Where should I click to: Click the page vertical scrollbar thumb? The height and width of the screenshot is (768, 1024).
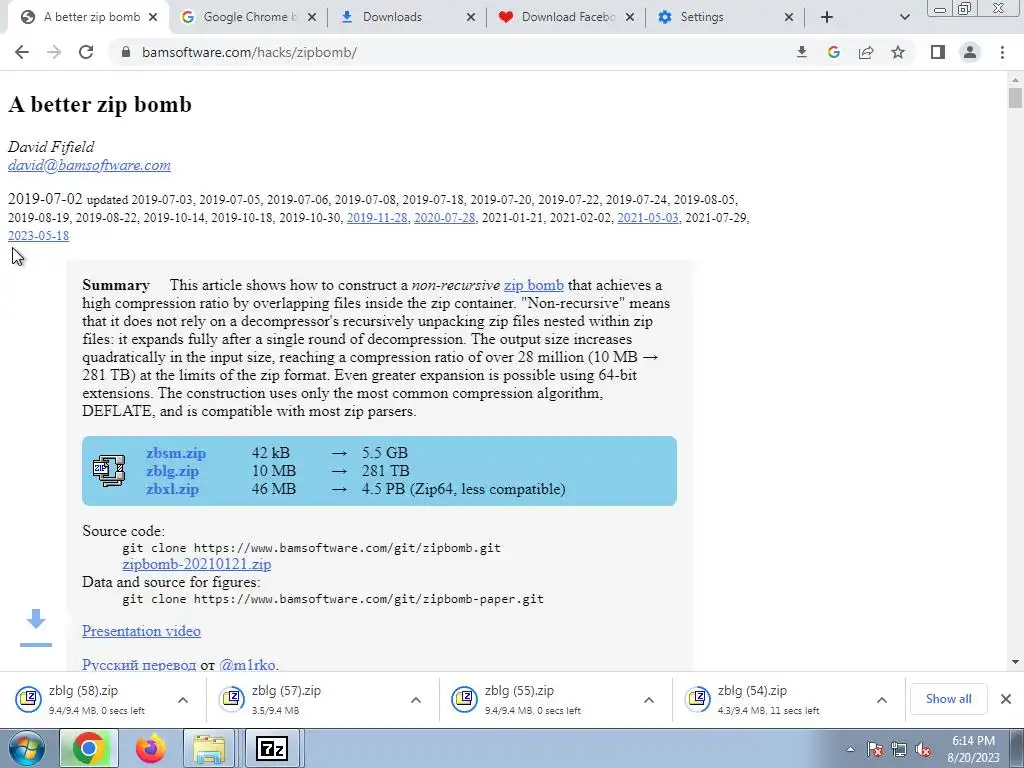(1015, 98)
